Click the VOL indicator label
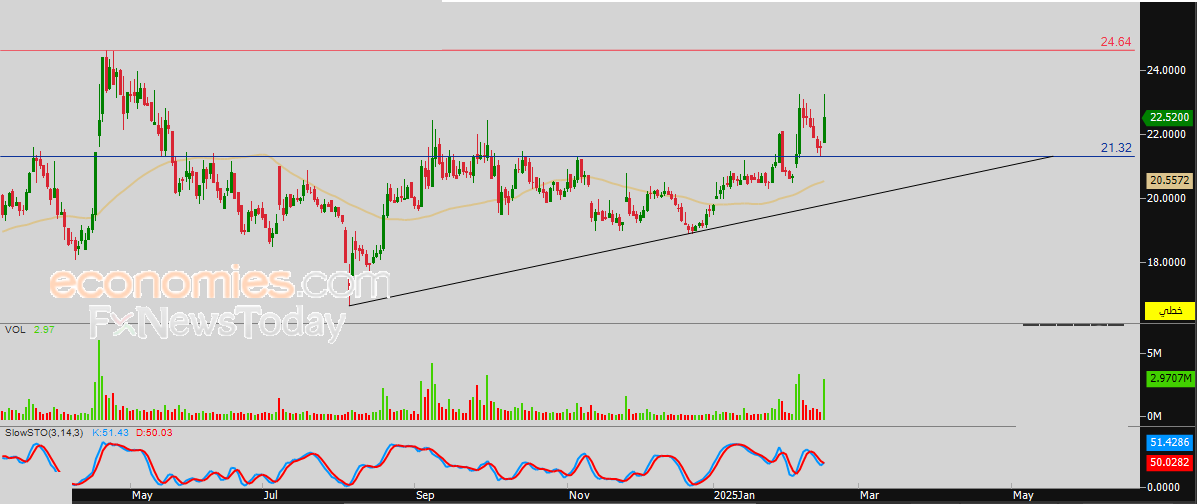 pyautogui.click(x=14, y=330)
